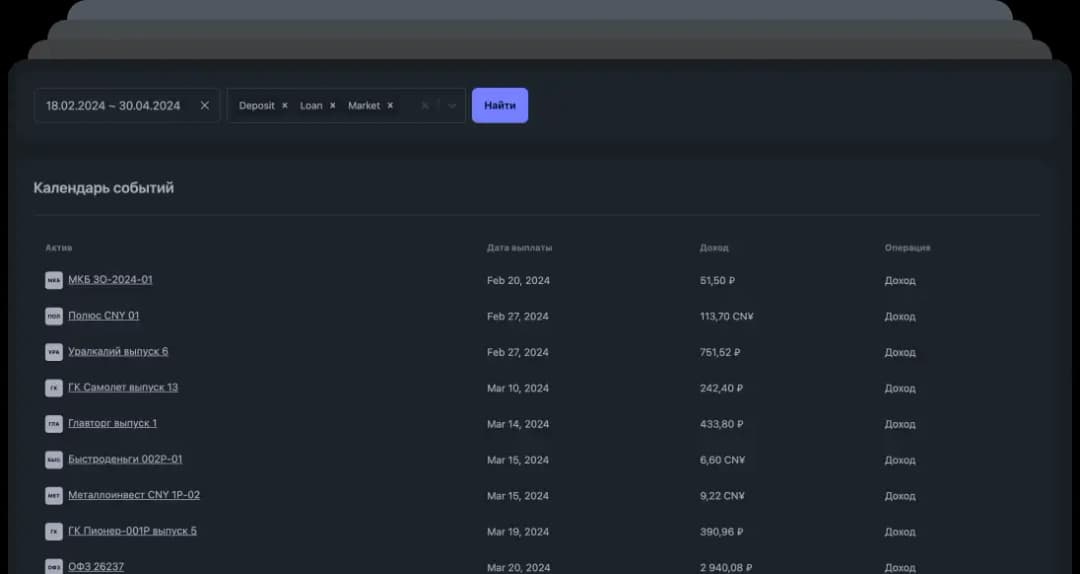Open asset link ОФЗ 26237
This screenshot has height=574, width=1080.
(x=96, y=566)
